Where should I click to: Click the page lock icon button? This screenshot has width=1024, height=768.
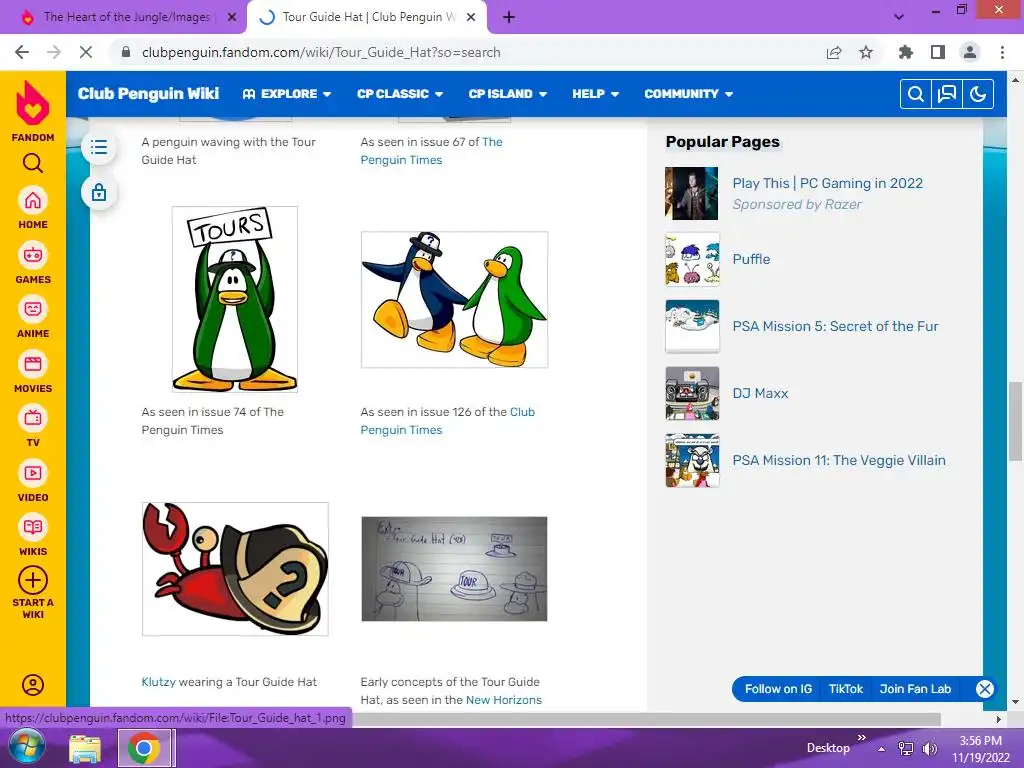99,193
